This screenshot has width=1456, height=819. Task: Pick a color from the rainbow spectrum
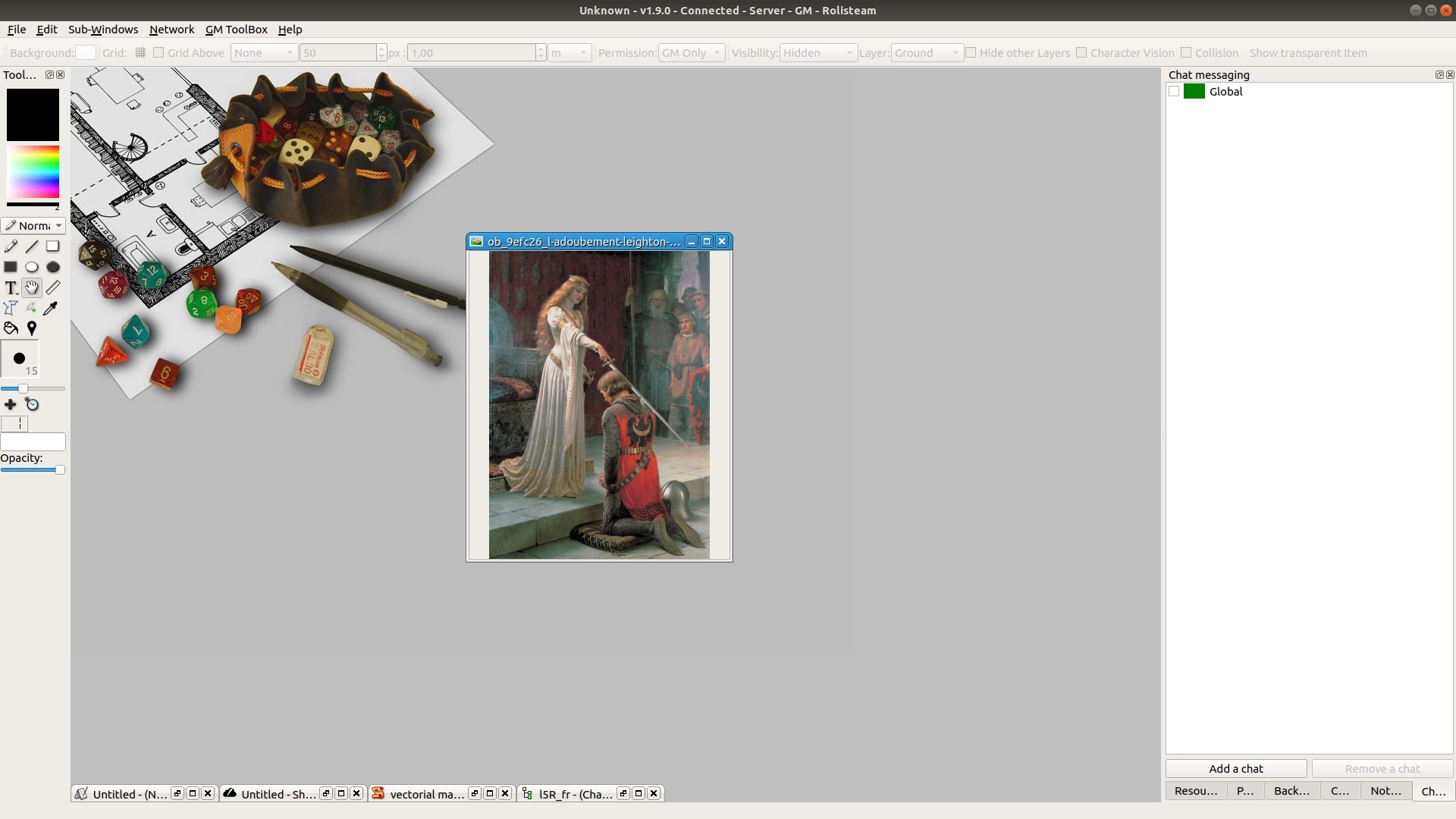click(x=33, y=172)
